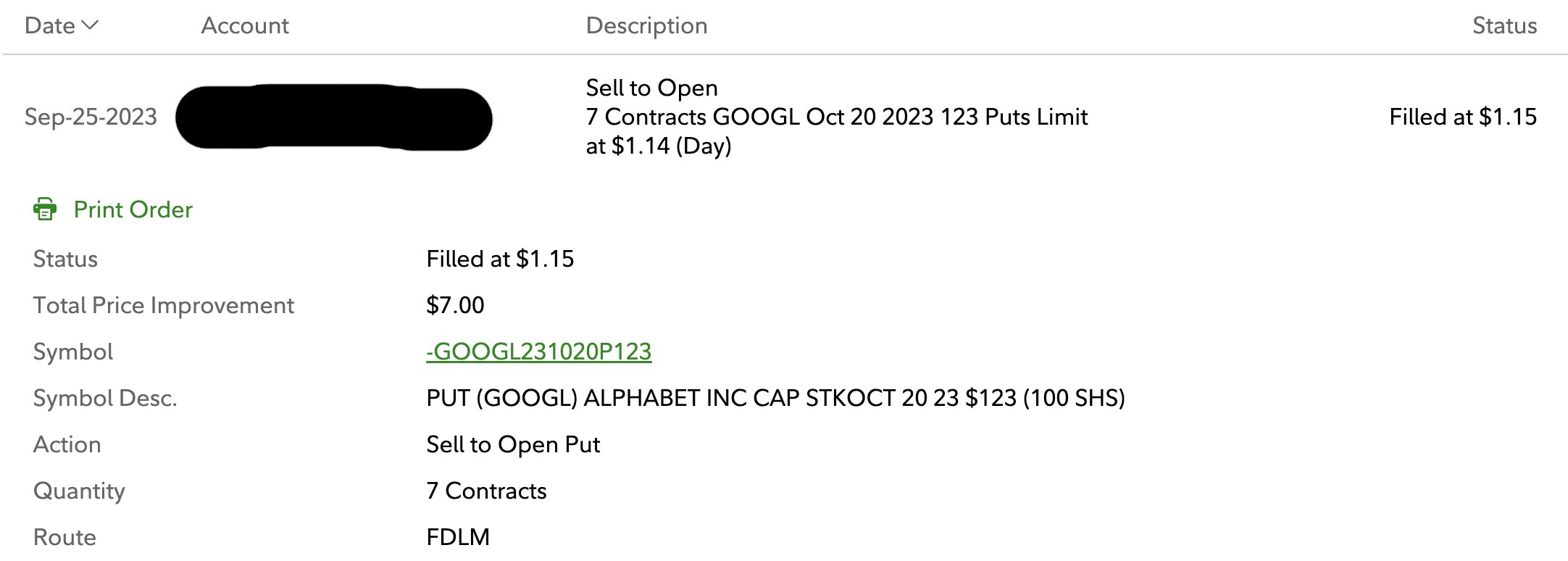Click Filled at $1.15 beside the details Status label

click(500, 259)
